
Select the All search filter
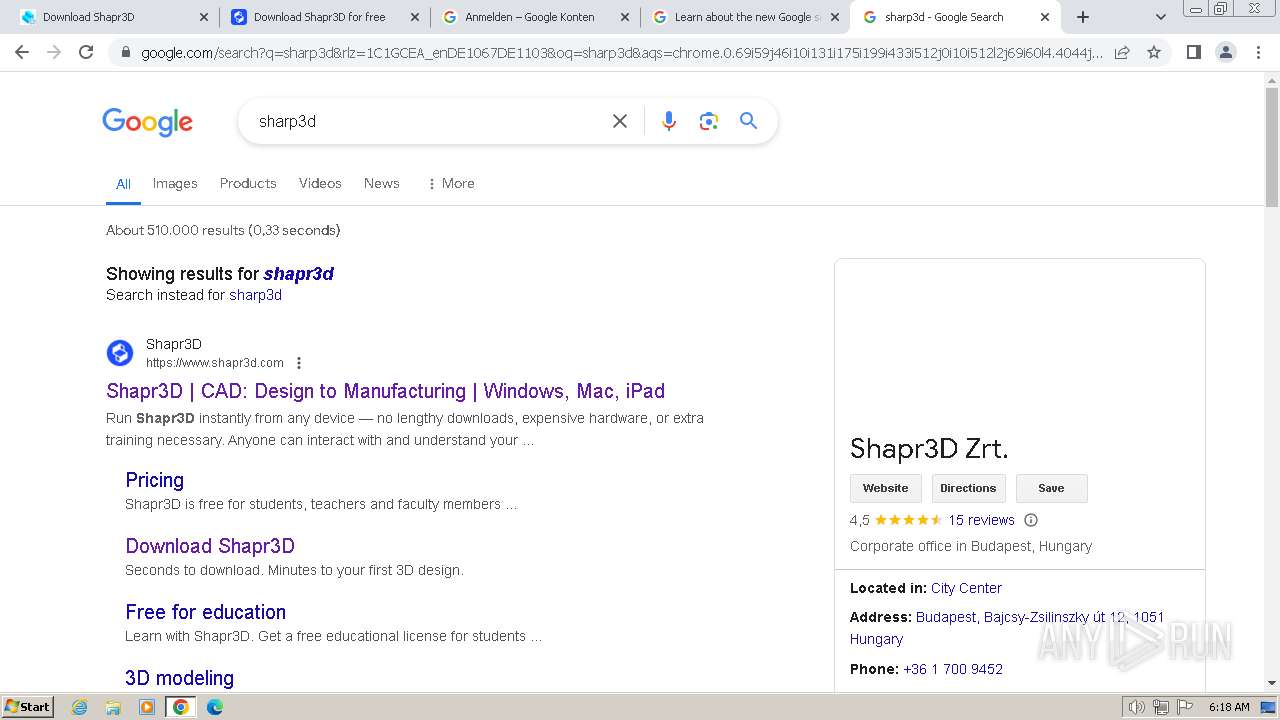point(123,184)
